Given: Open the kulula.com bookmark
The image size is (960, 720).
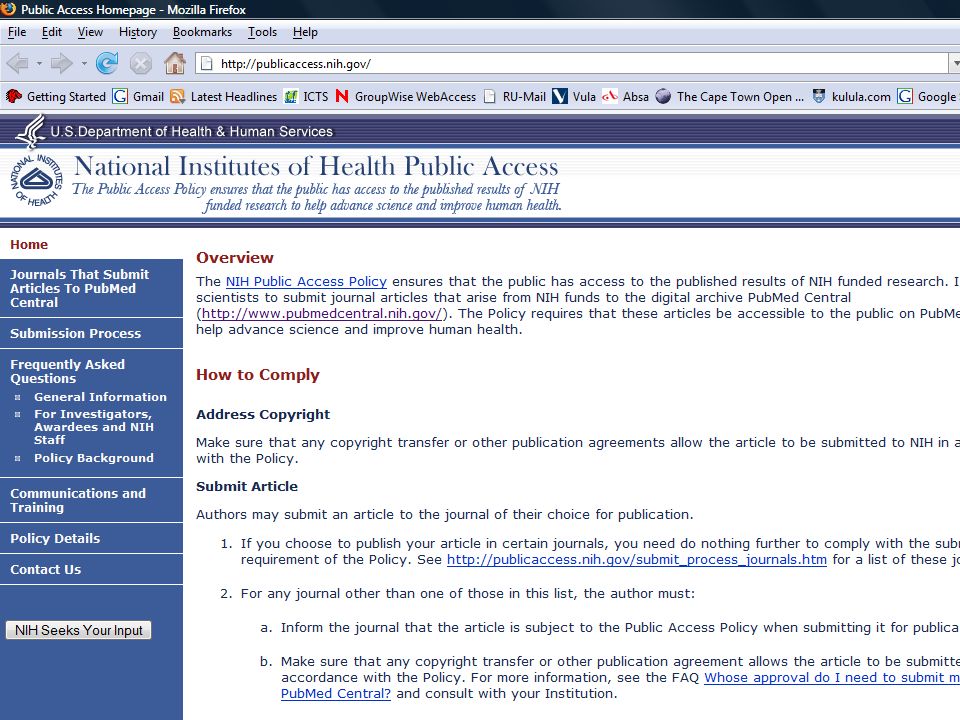Looking at the screenshot, I should pyautogui.click(x=850, y=97).
